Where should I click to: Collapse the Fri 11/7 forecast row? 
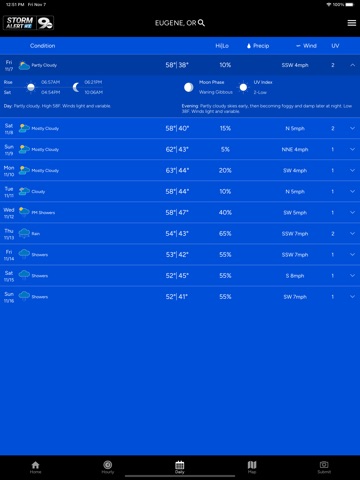pos(352,65)
